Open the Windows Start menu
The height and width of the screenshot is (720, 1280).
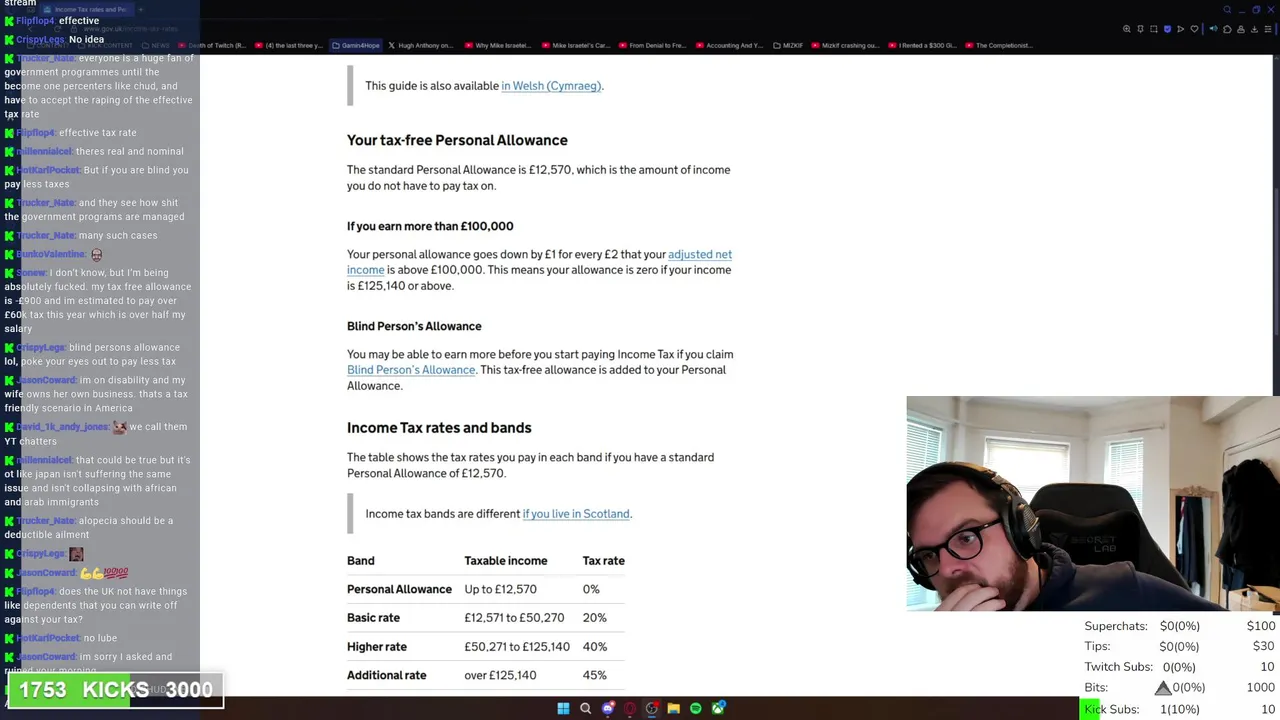click(x=563, y=709)
